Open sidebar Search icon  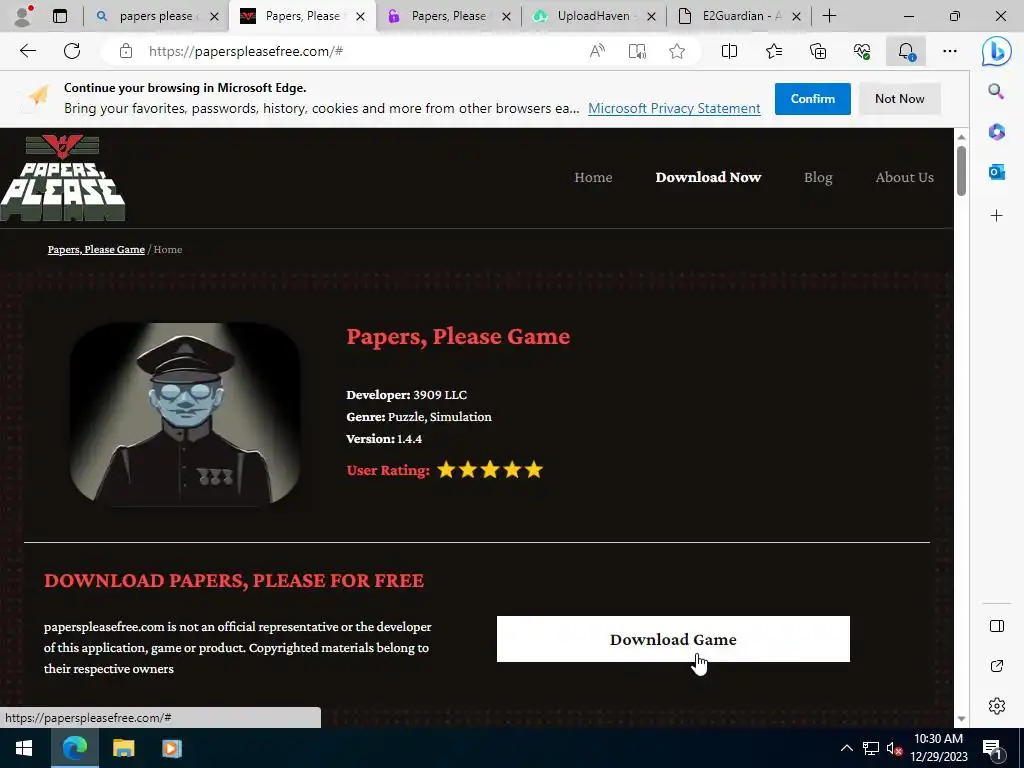997,91
